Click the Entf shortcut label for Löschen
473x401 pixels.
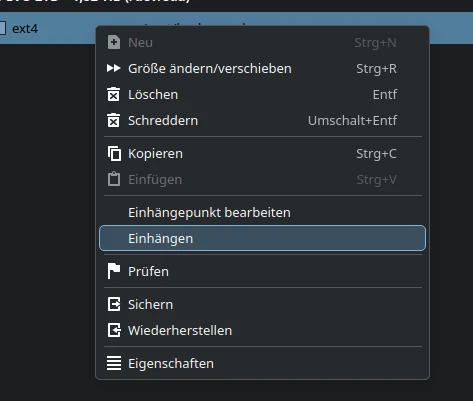coord(385,95)
